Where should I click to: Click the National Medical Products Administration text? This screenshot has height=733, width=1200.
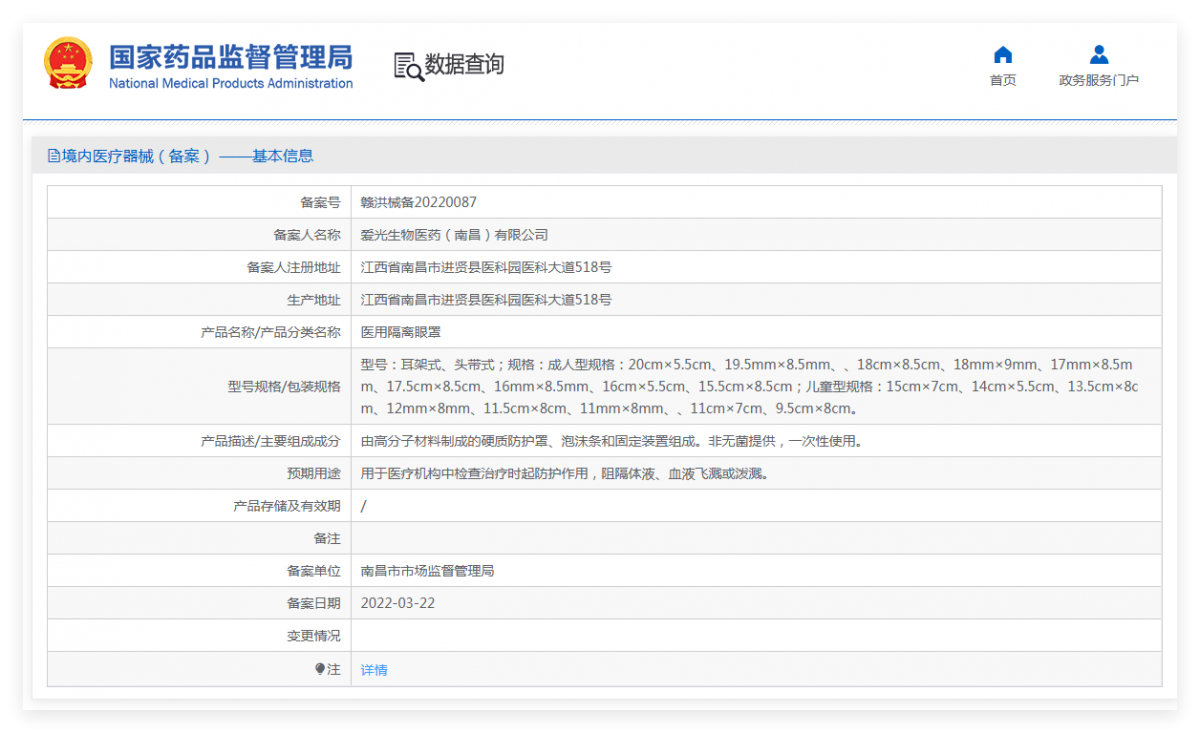[230, 84]
